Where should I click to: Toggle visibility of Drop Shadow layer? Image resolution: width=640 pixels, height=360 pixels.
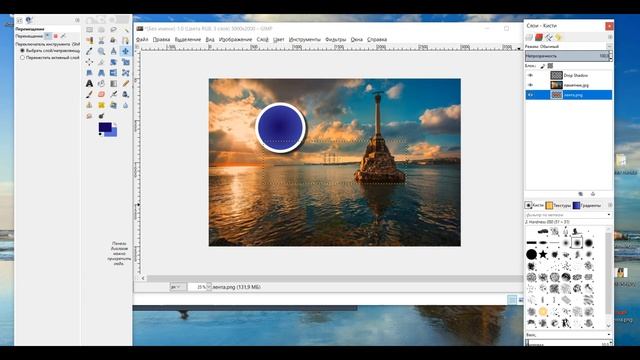point(530,76)
